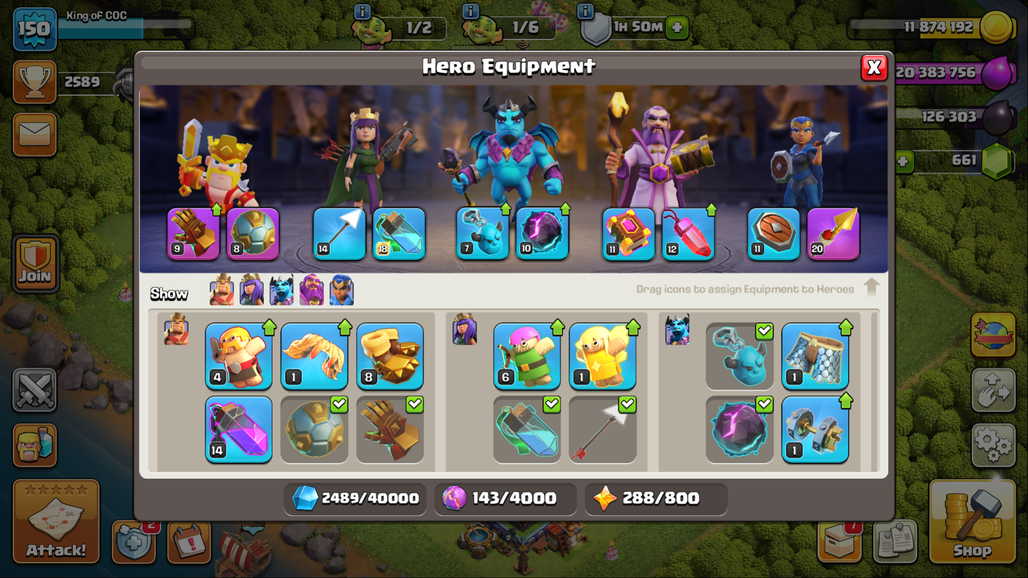Open the Shop

point(972,522)
